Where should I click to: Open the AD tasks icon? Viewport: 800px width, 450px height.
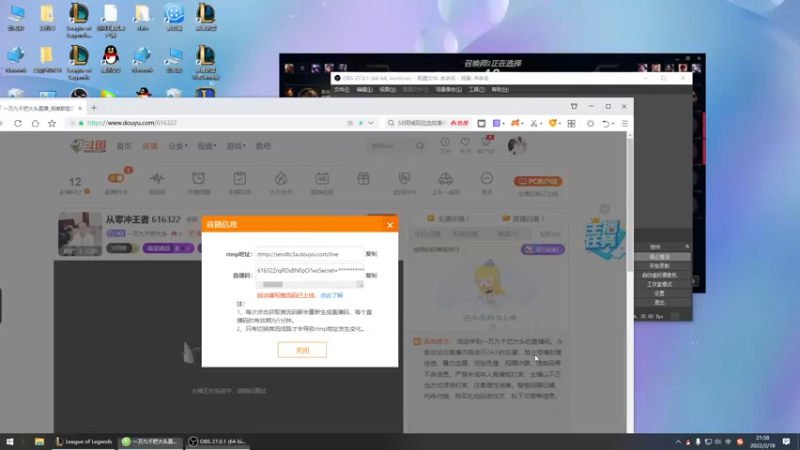coord(322,179)
